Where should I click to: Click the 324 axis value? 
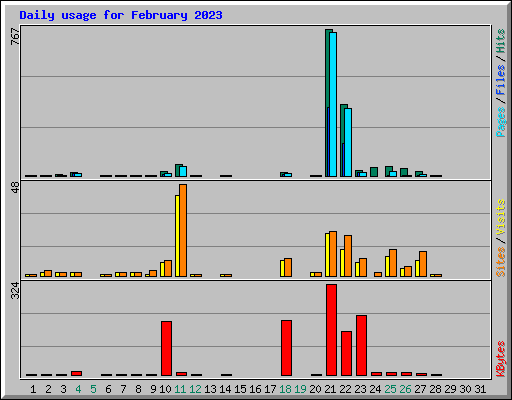(15, 291)
